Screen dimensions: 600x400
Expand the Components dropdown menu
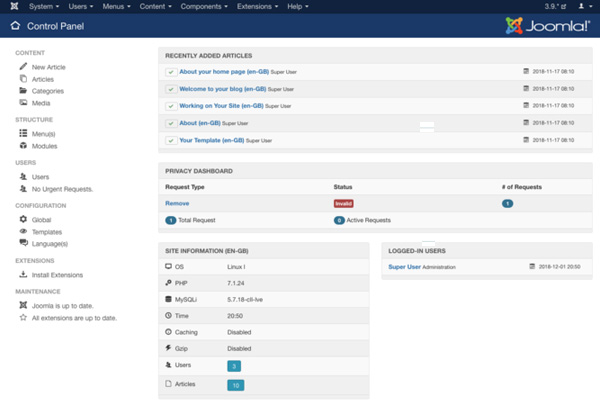[x=204, y=7]
